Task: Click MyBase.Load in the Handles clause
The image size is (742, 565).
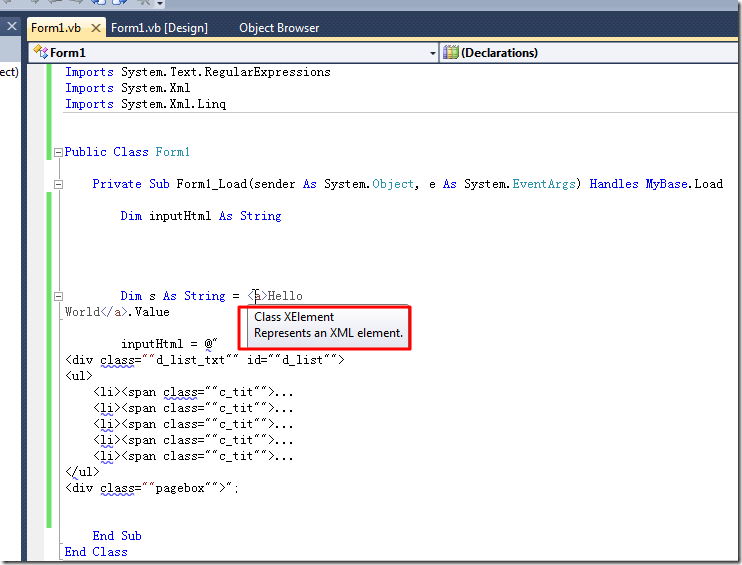Action: click(x=684, y=184)
